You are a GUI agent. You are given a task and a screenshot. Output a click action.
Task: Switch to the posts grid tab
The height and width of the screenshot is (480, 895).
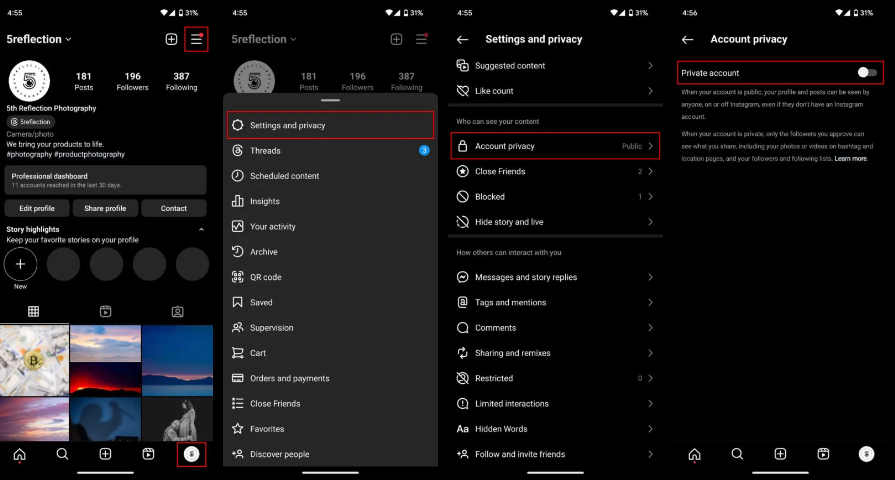pos(34,312)
